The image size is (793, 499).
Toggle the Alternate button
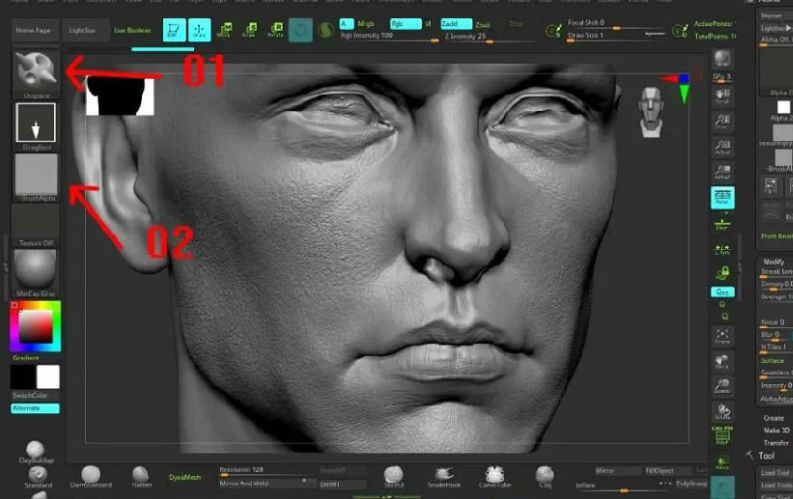[x=35, y=408]
